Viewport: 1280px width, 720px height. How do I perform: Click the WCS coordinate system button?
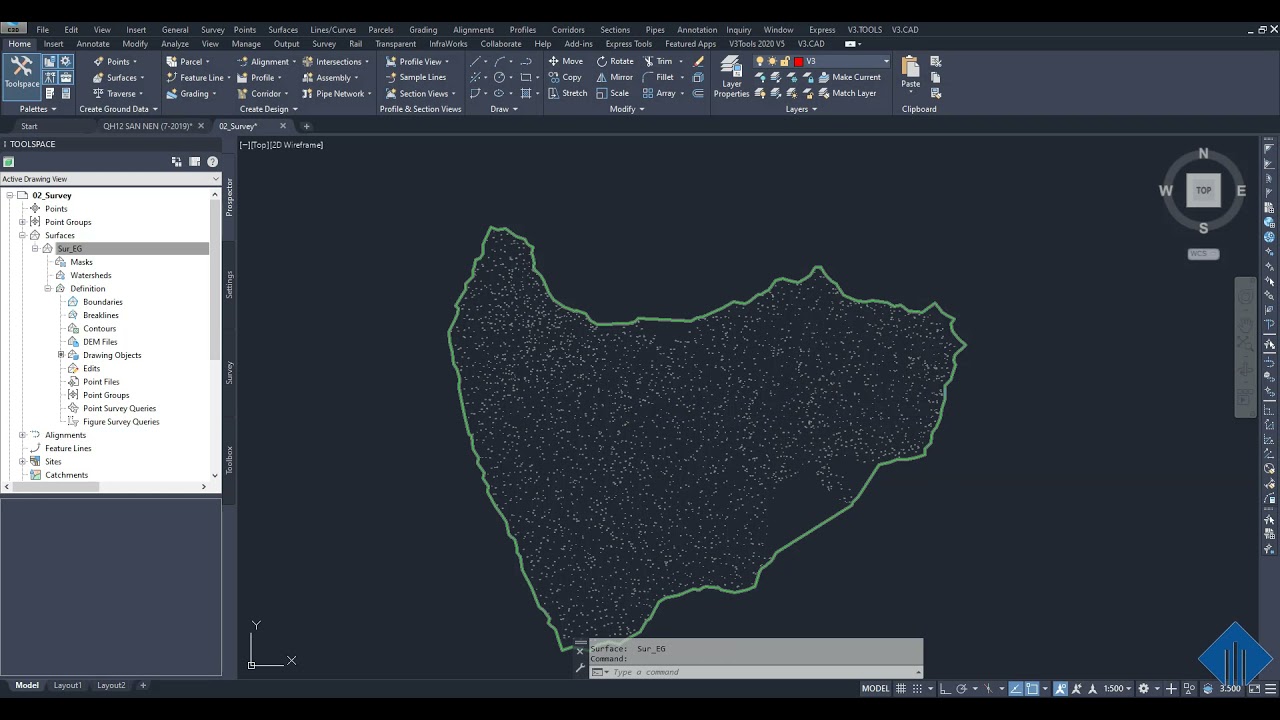[1203, 253]
